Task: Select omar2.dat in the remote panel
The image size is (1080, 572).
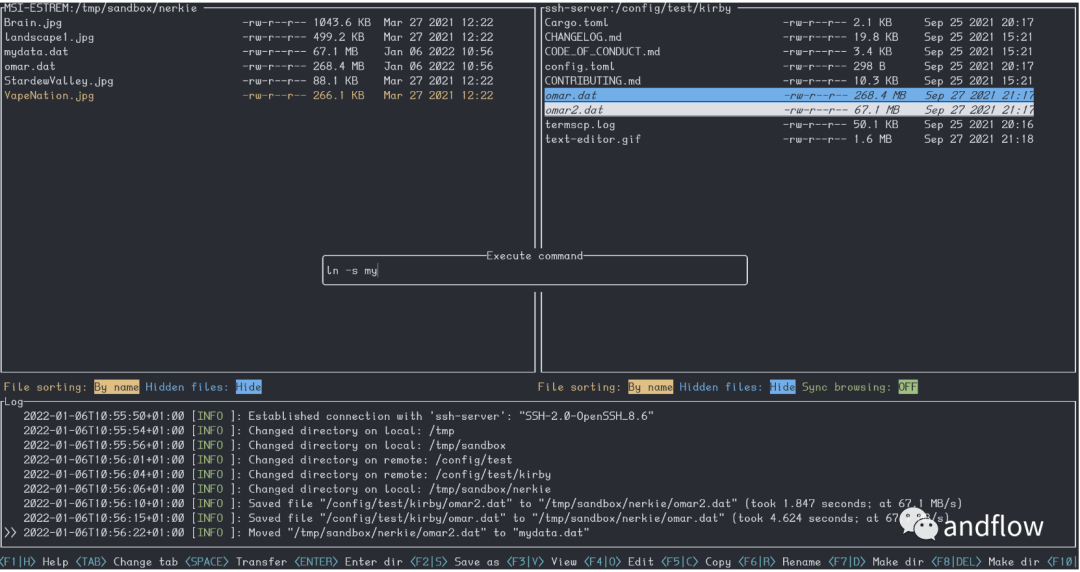Action: click(789, 110)
